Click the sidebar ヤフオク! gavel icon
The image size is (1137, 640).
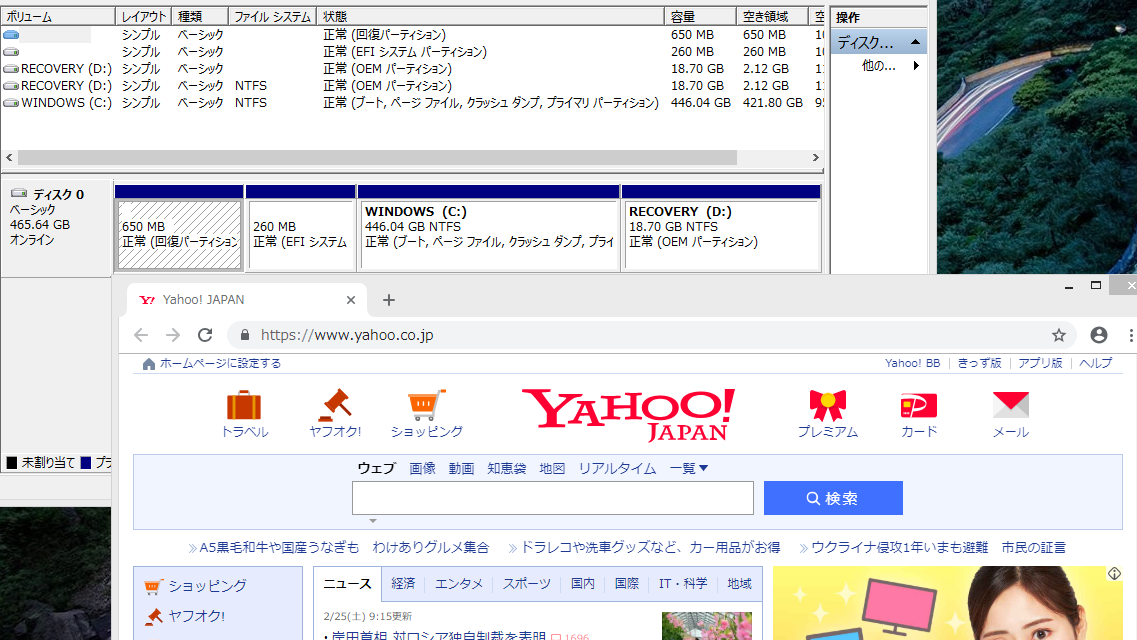pyautogui.click(x=153, y=616)
